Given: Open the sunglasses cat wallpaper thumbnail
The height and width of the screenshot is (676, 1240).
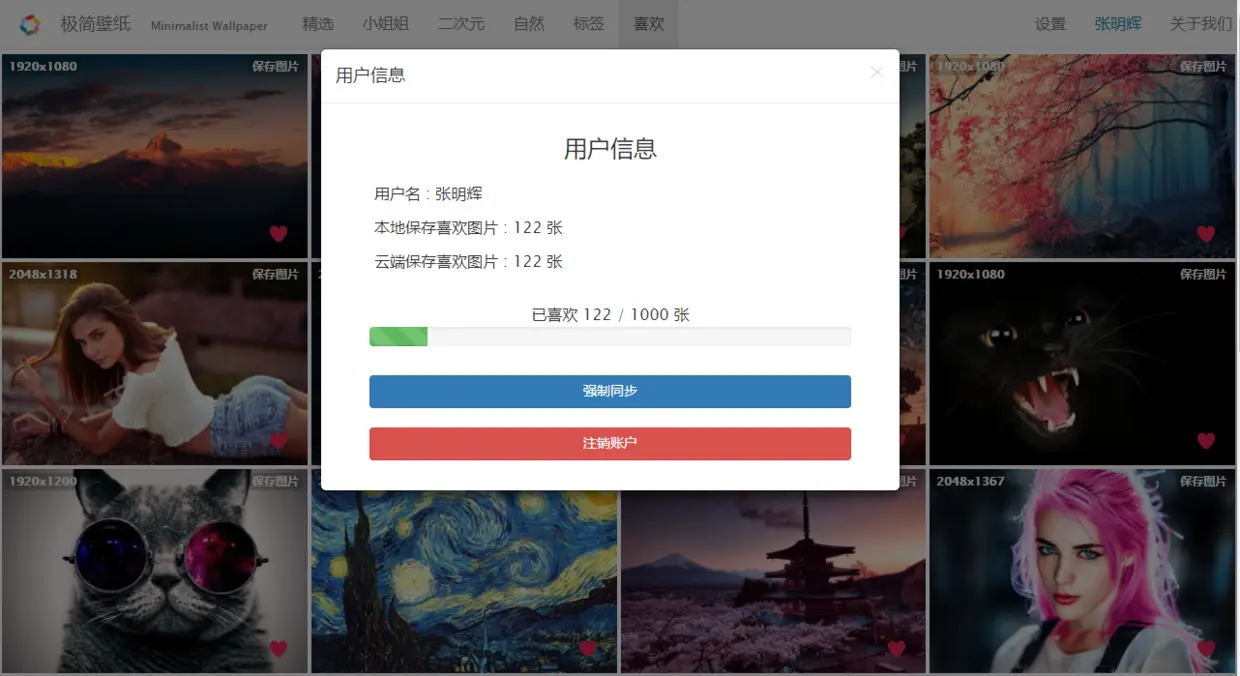Looking at the screenshot, I should [155, 571].
